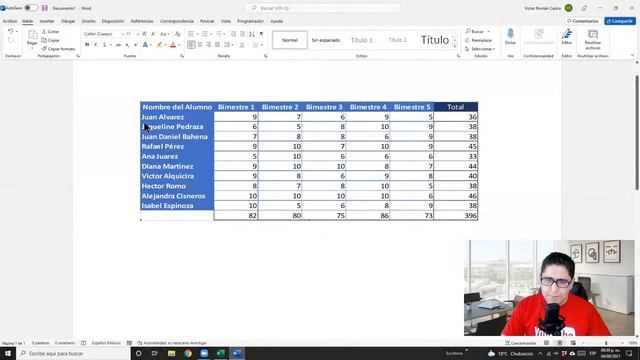Expand the bullets list dropdown
Viewport: 640px width, 360px height.
click(198, 34)
